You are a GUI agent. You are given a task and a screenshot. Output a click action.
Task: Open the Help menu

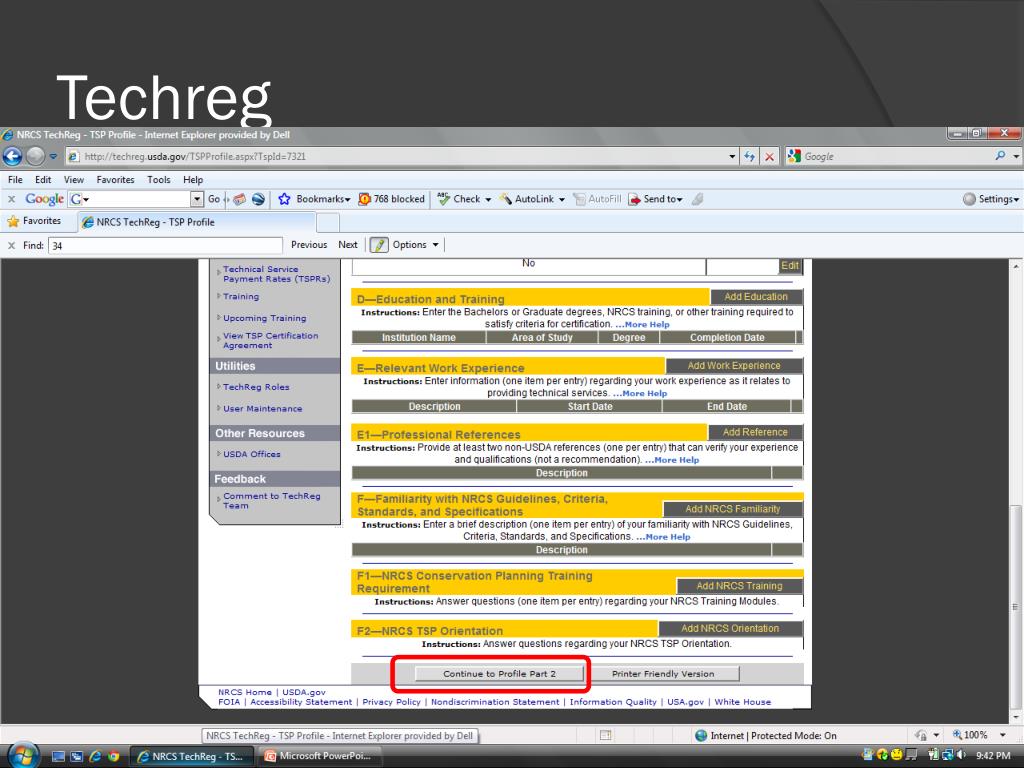(193, 180)
